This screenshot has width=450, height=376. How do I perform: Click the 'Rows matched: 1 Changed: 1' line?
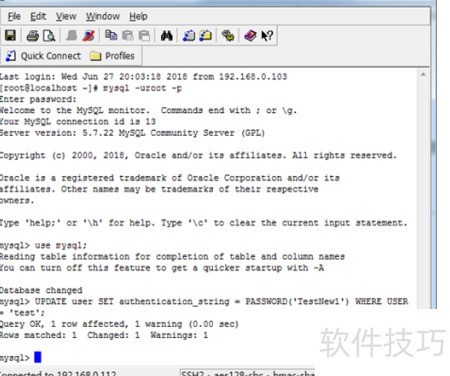(104, 335)
